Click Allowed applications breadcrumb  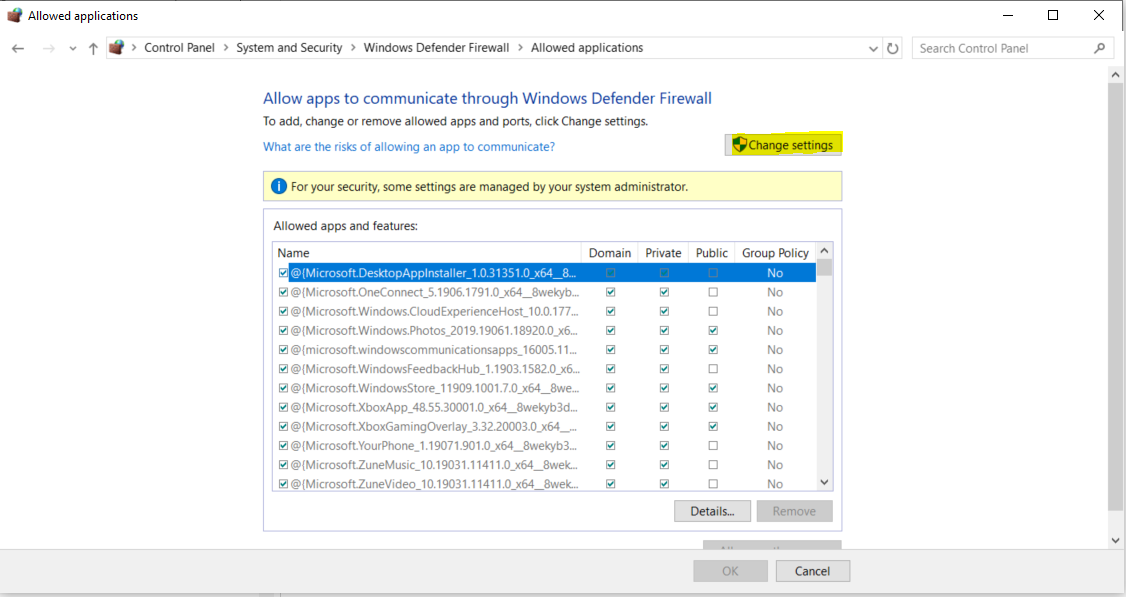[587, 47]
